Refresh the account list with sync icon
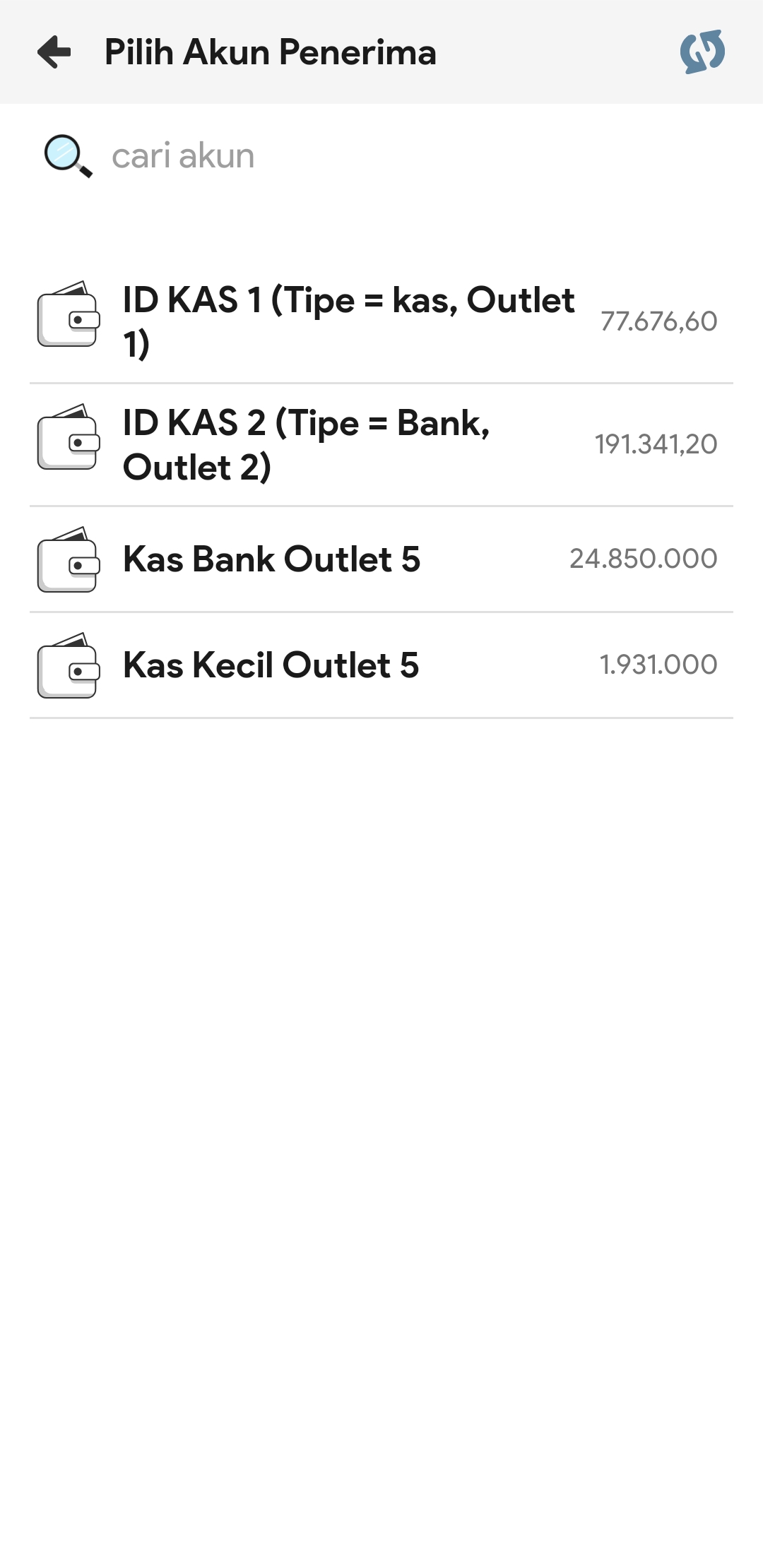Screen dimensions: 763x1568 (702, 52)
